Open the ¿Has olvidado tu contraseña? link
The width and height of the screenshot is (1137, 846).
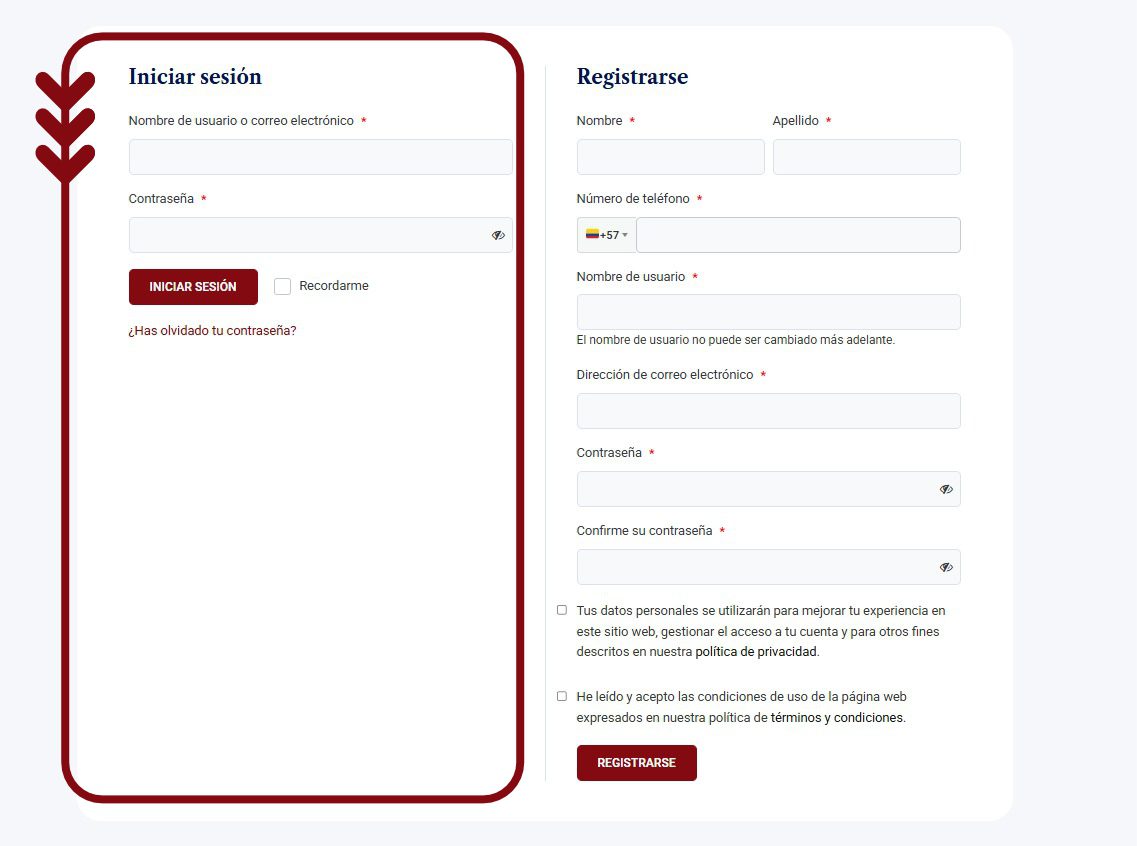tap(212, 331)
